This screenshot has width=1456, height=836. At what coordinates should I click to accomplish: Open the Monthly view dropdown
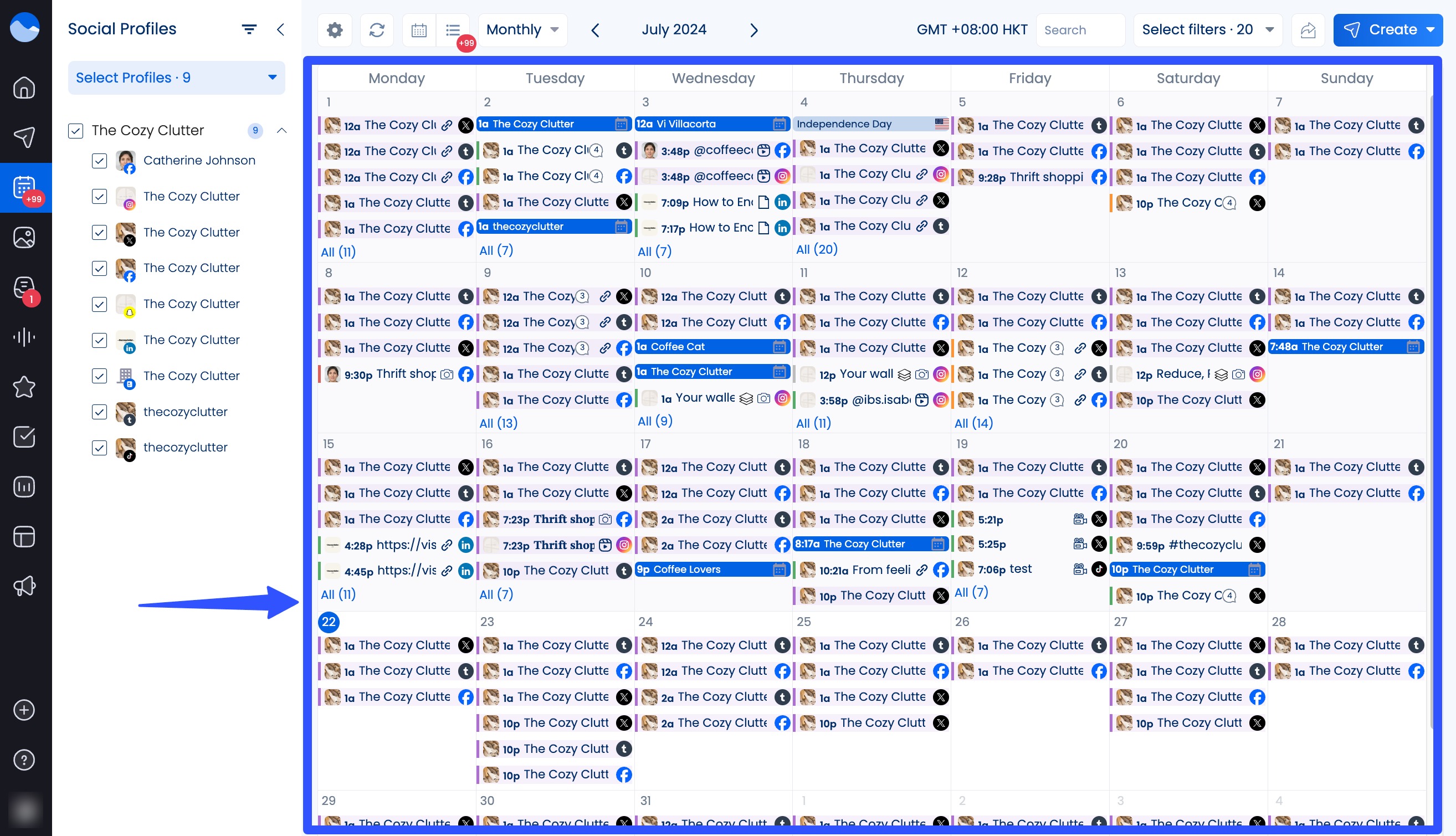coord(522,30)
